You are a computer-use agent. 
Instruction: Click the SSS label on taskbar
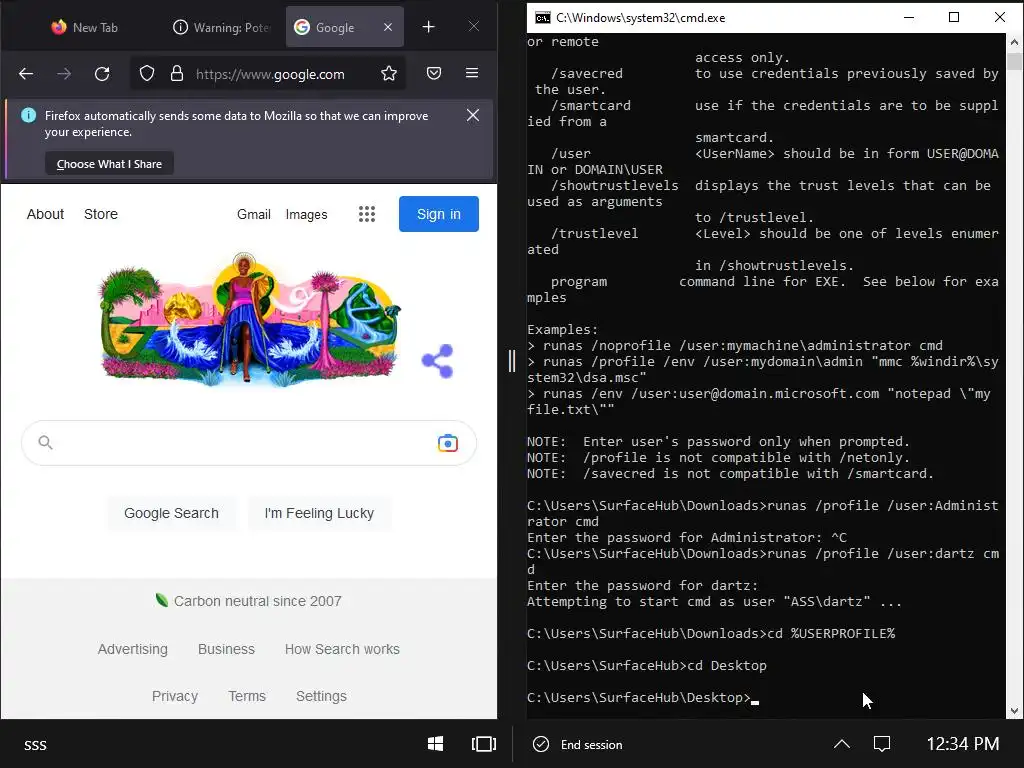click(35, 745)
